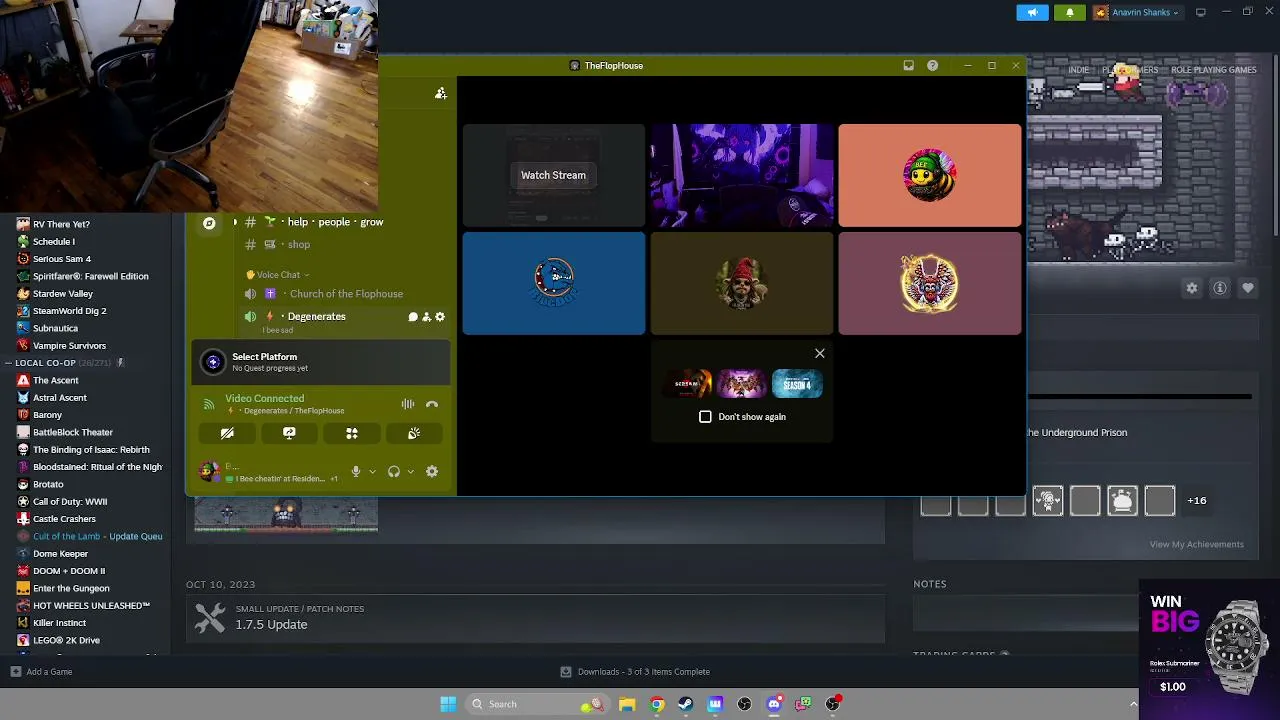Screen dimensions: 1280x720
Task: Switch Steam to Big Picture mode icon
Action: 1200,12
